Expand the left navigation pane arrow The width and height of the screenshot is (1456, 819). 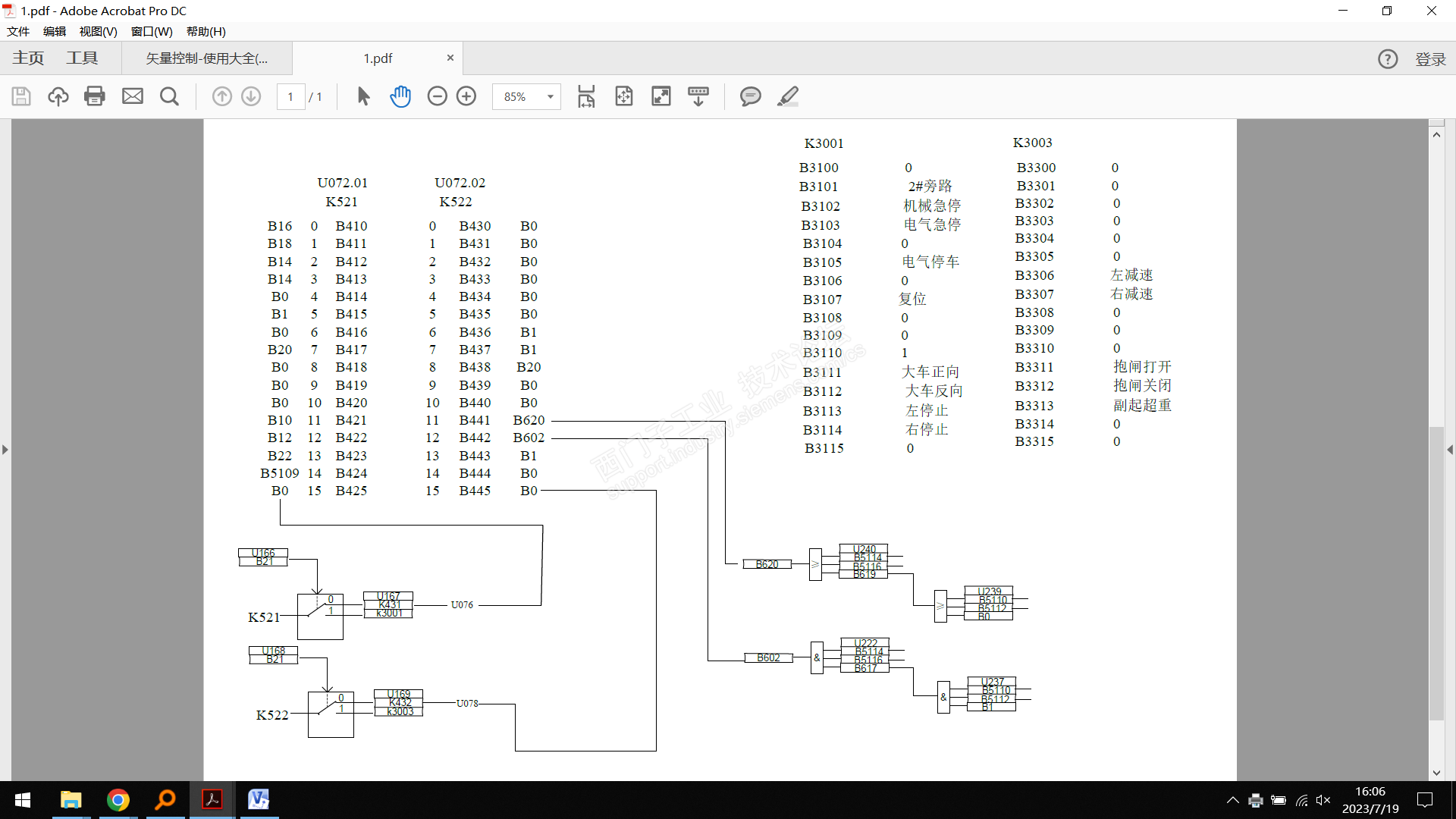[5, 450]
